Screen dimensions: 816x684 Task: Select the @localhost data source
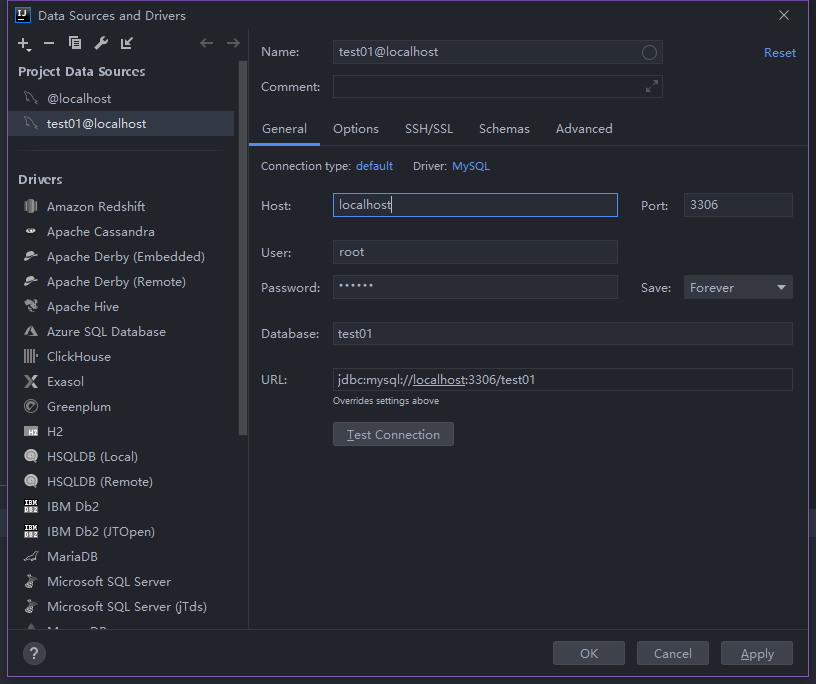[121, 98]
